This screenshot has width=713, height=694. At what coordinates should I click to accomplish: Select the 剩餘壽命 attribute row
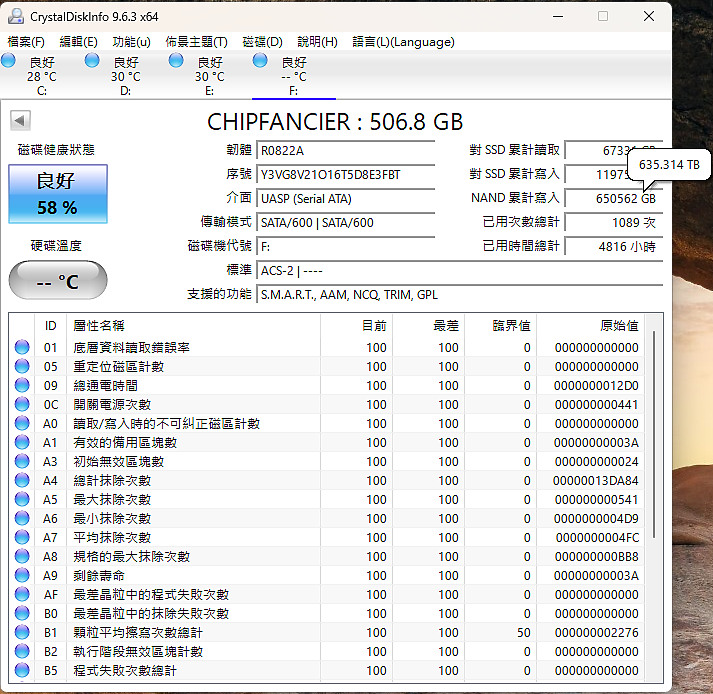click(326, 575)
